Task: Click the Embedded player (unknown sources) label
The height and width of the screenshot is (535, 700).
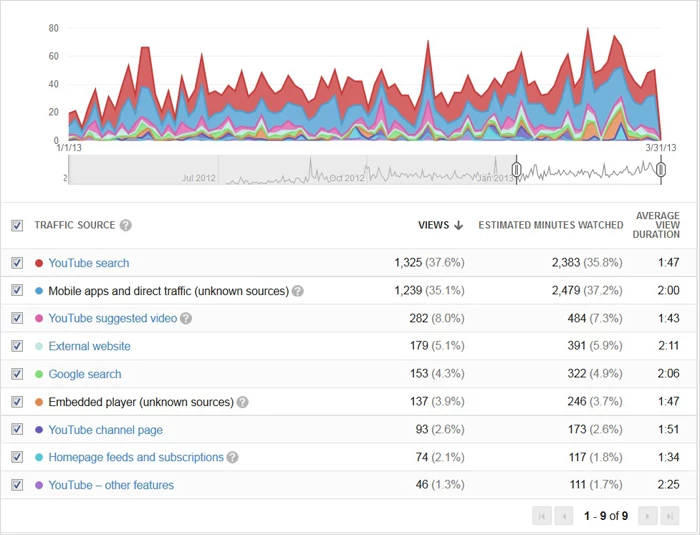Action: (x=141, y=402)
